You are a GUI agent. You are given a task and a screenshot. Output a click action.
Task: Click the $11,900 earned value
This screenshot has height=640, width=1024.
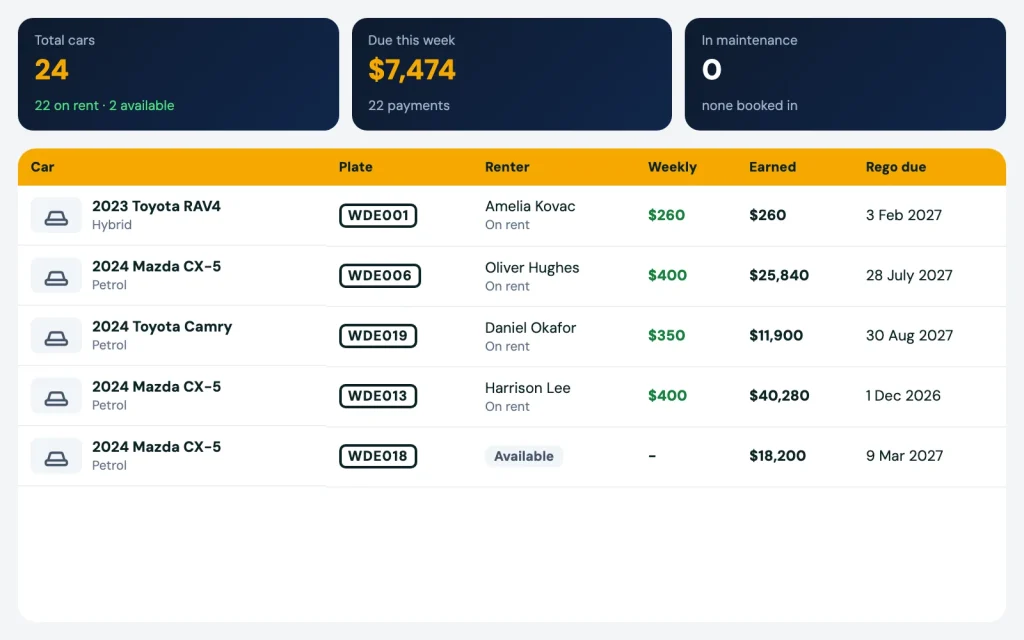point(776,336)
